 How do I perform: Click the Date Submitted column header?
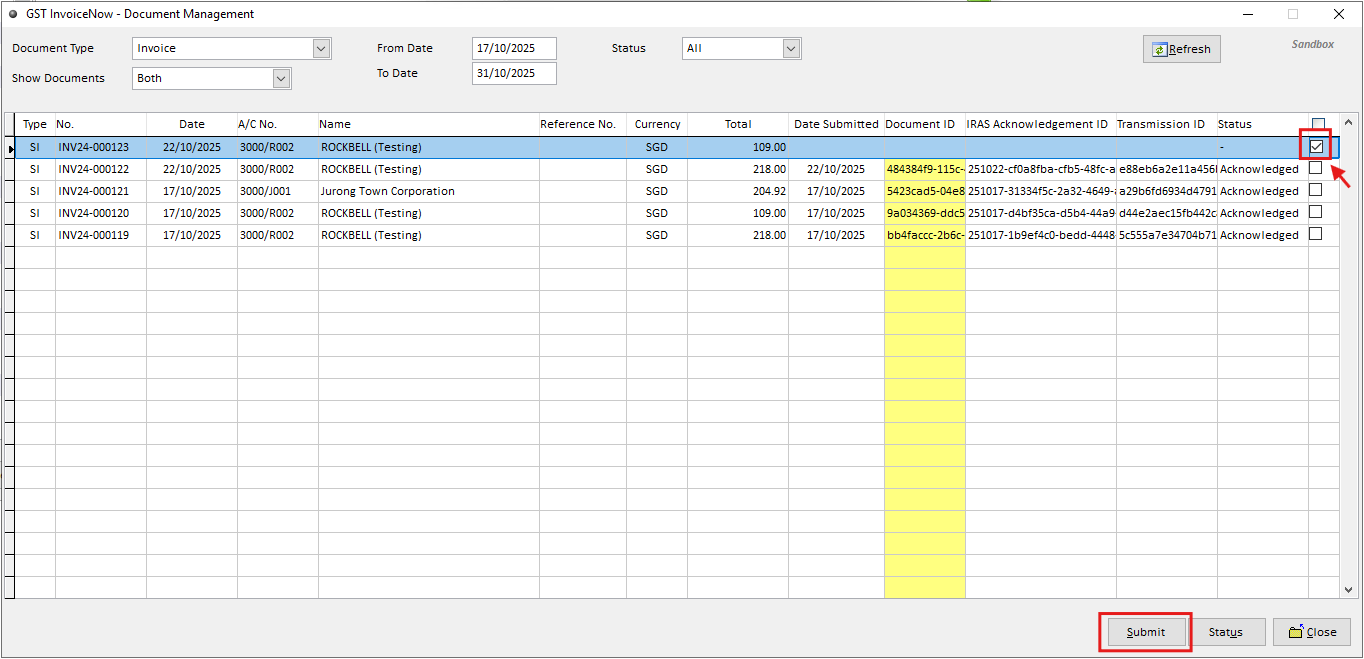click(836, 124)
